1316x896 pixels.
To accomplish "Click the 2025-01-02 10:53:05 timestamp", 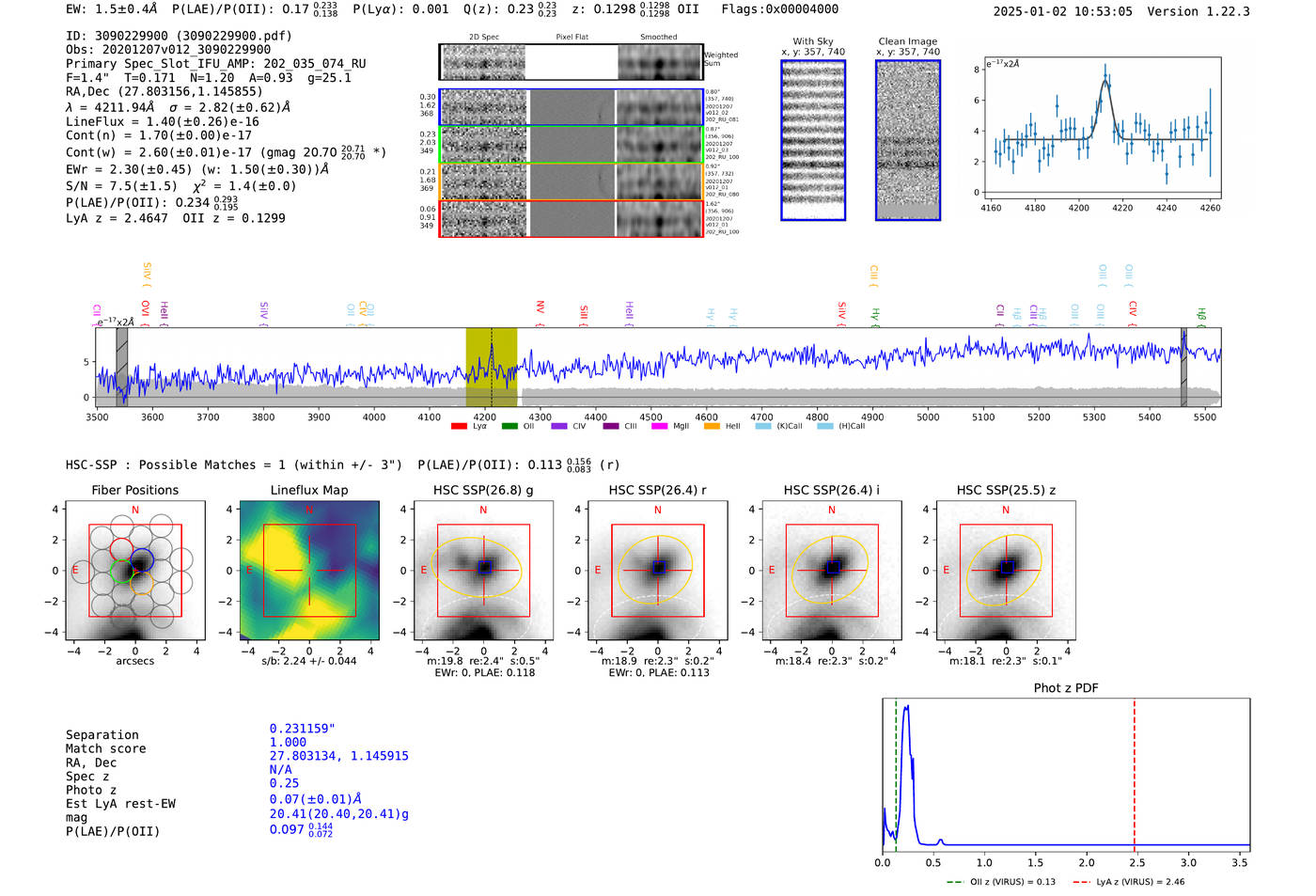I will [x=1063, y=11].
